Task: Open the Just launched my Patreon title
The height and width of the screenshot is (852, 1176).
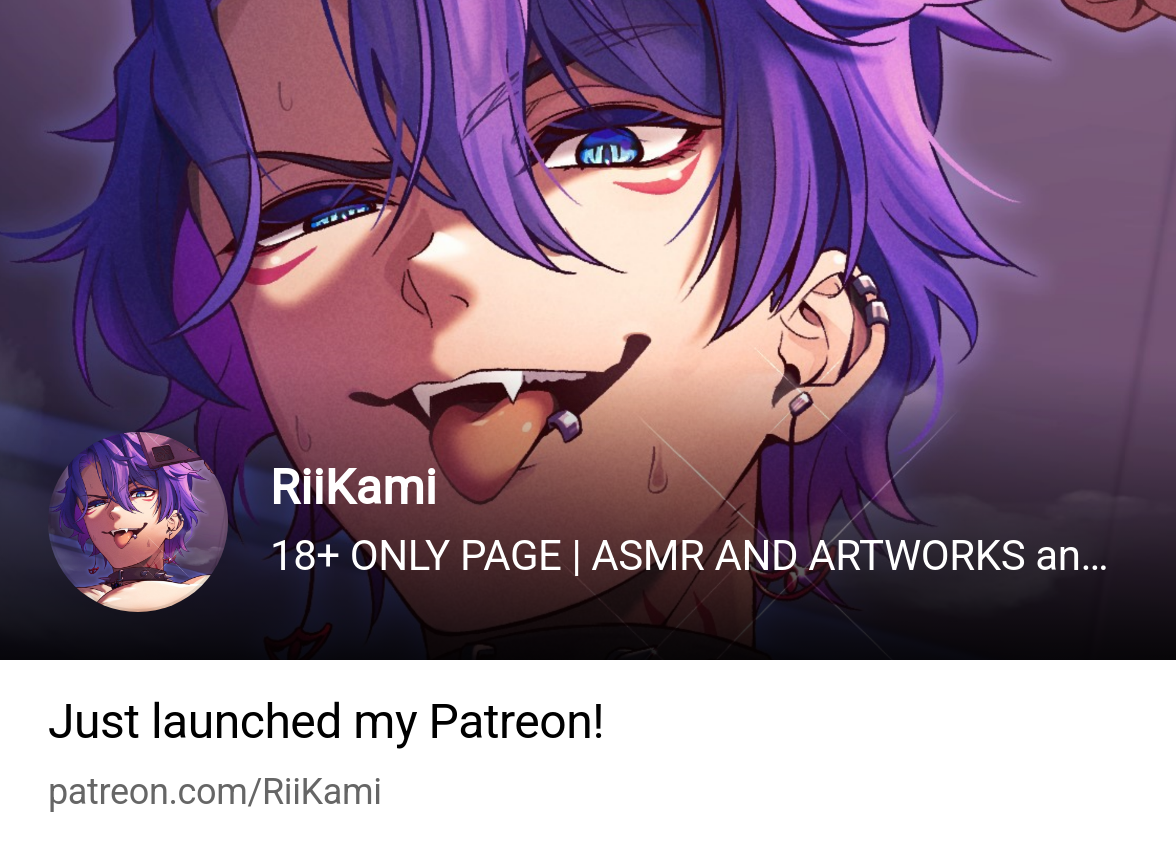Action: point(326,722)
